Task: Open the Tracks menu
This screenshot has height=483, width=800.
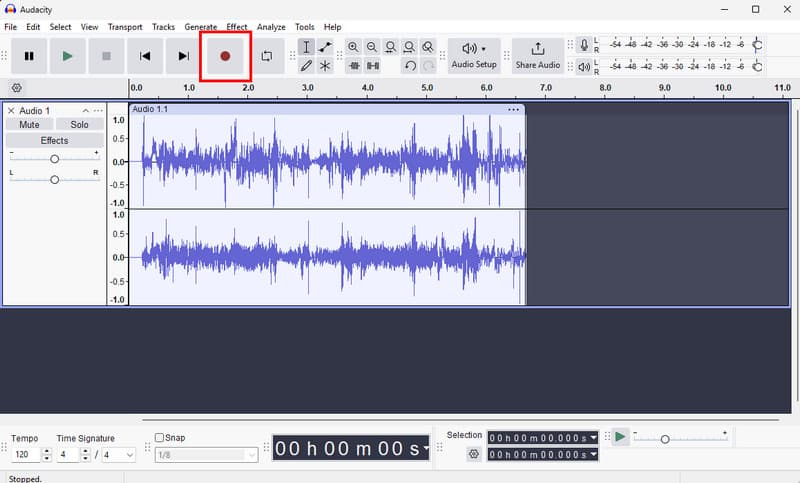Action: 163,27
